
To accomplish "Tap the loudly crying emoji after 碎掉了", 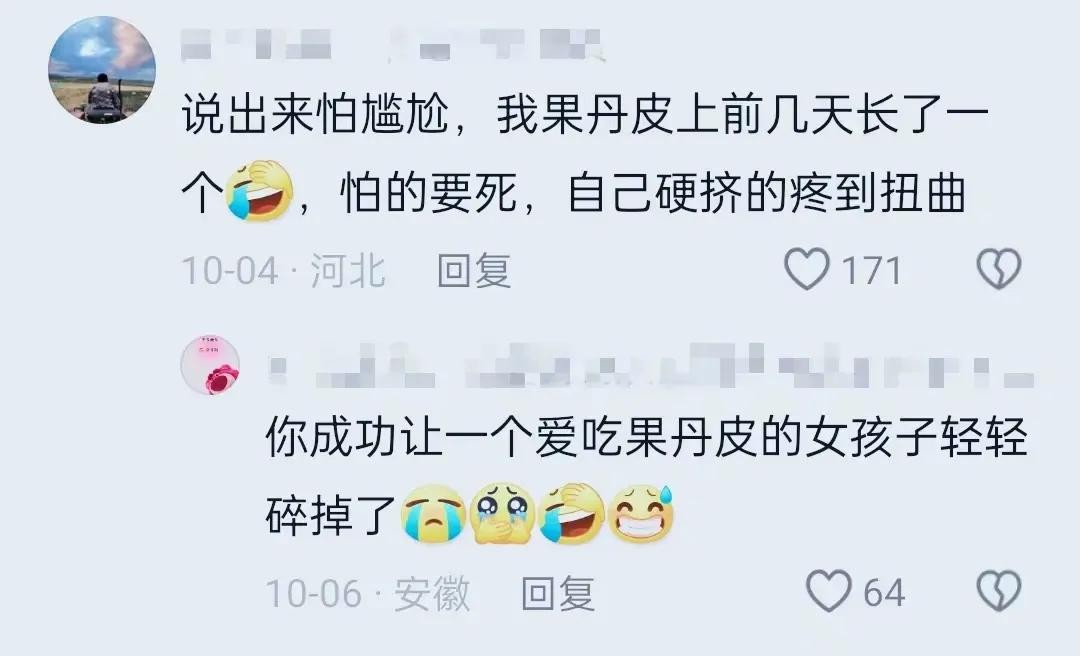I will 433,514.
